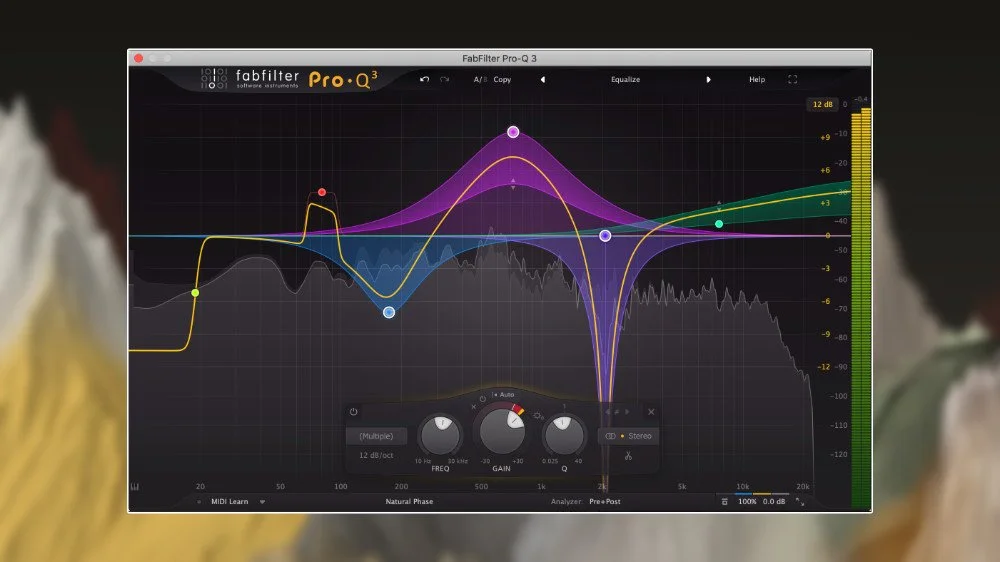Open the MIDI Learn dropdown arrow
Screen dimensions: 1000x562
click(262, 502)
